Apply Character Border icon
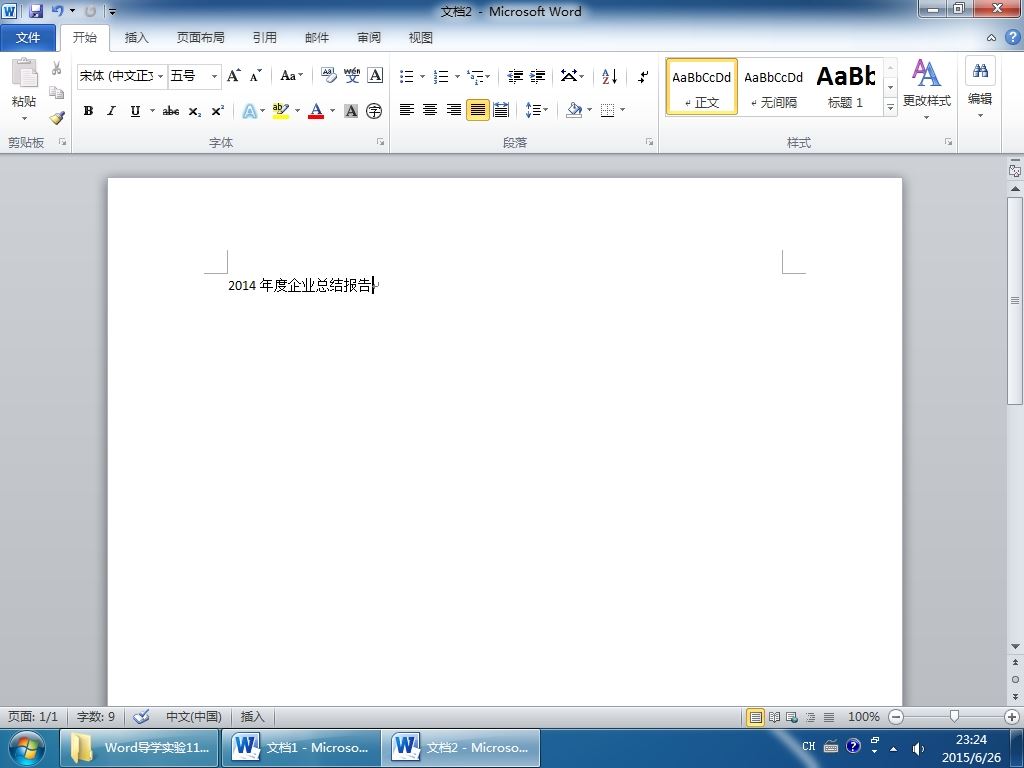Image resolution: width=1024 pixels, height=768 pixels. 375,76
